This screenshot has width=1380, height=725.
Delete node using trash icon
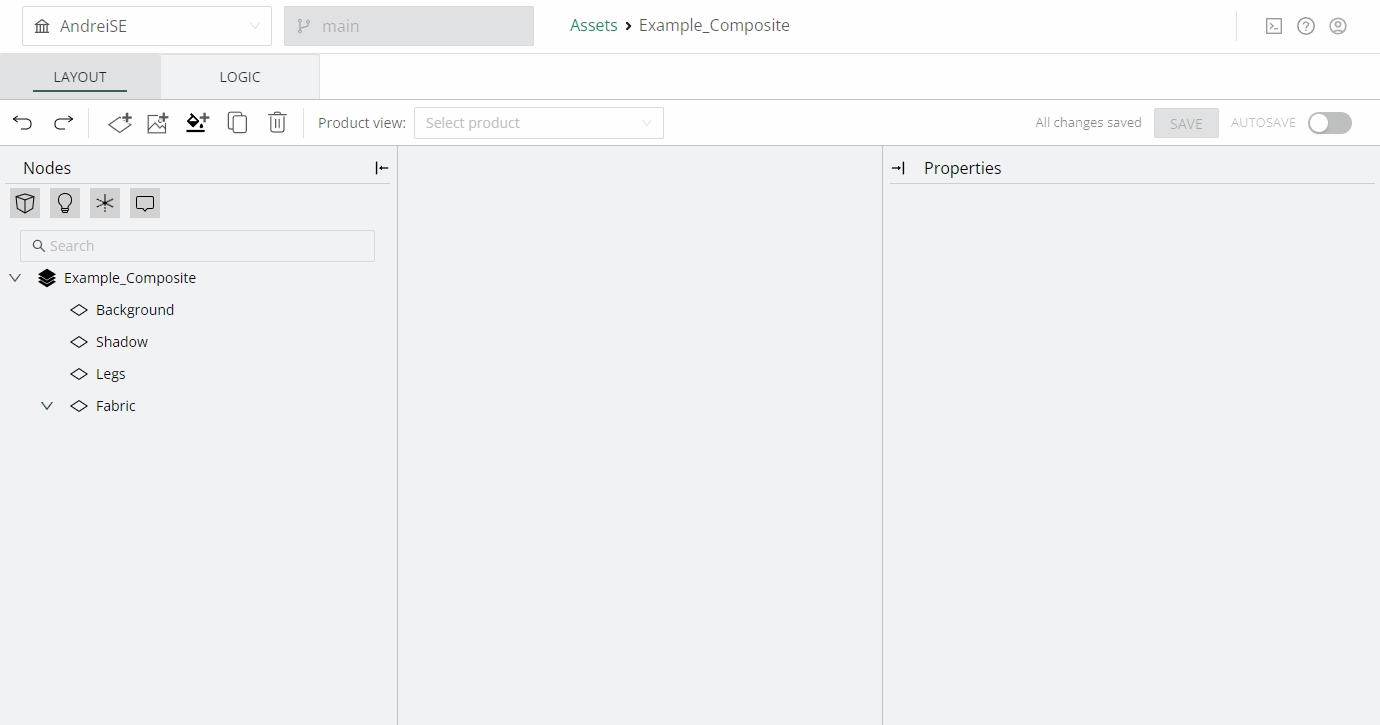pyautogui.click(x=277, y=123)
